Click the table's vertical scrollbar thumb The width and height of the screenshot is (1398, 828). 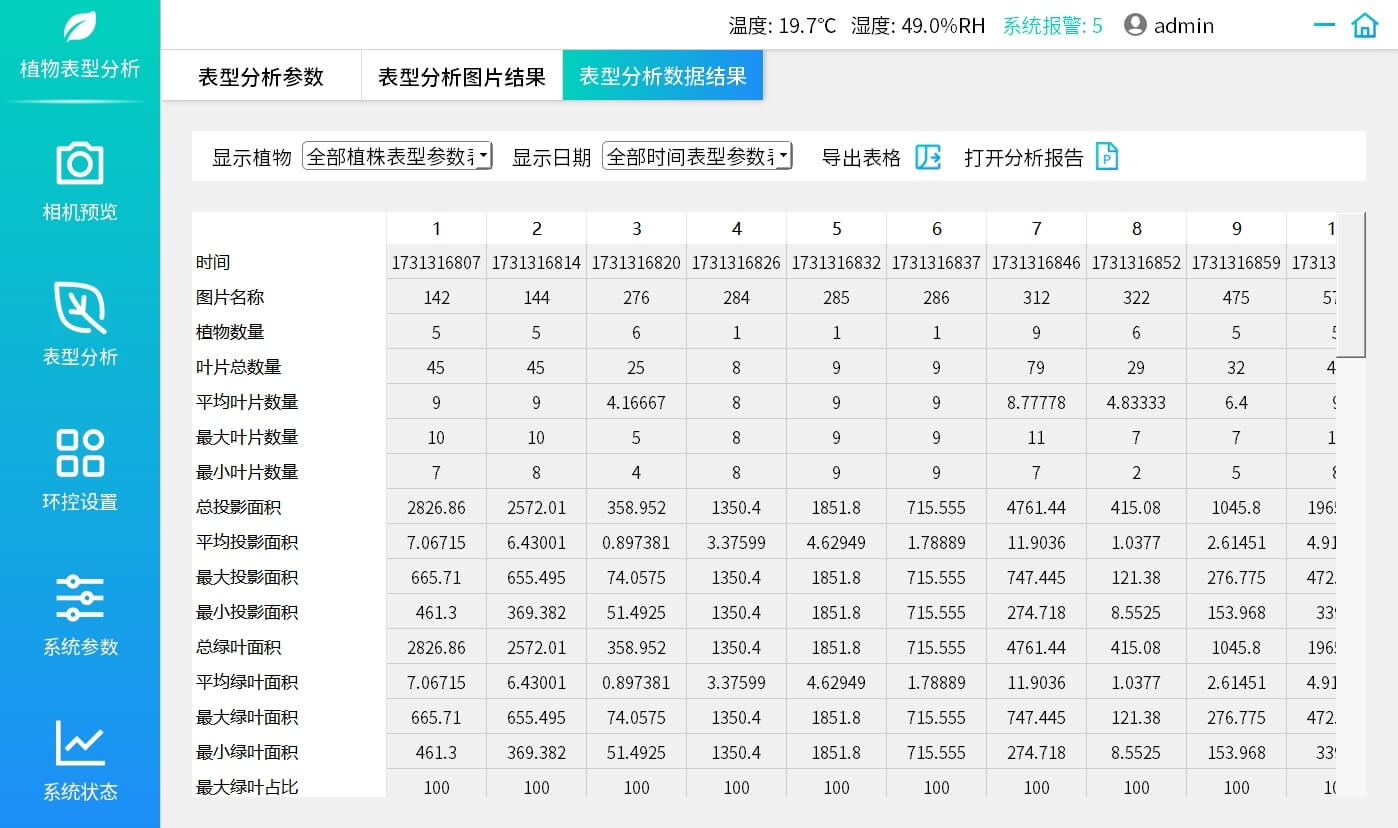click(1351, 285)
